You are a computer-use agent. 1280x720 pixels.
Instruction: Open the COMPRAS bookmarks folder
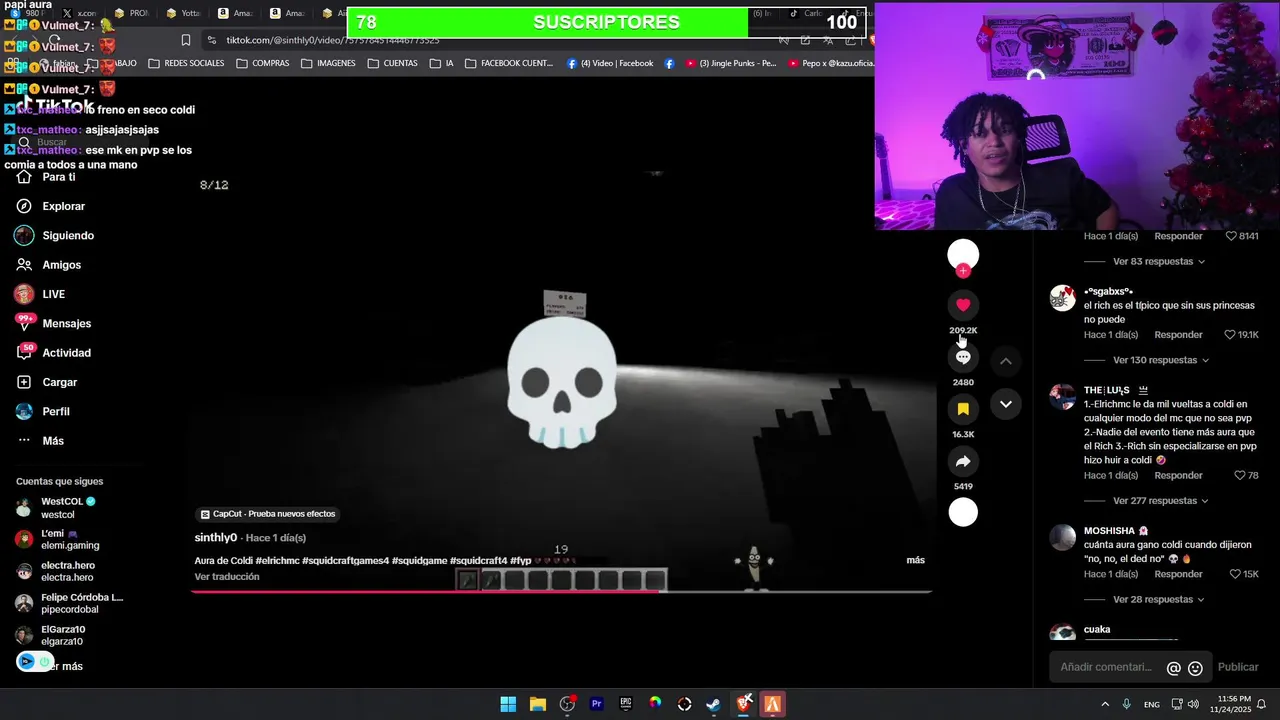click(x=263, y=63)
